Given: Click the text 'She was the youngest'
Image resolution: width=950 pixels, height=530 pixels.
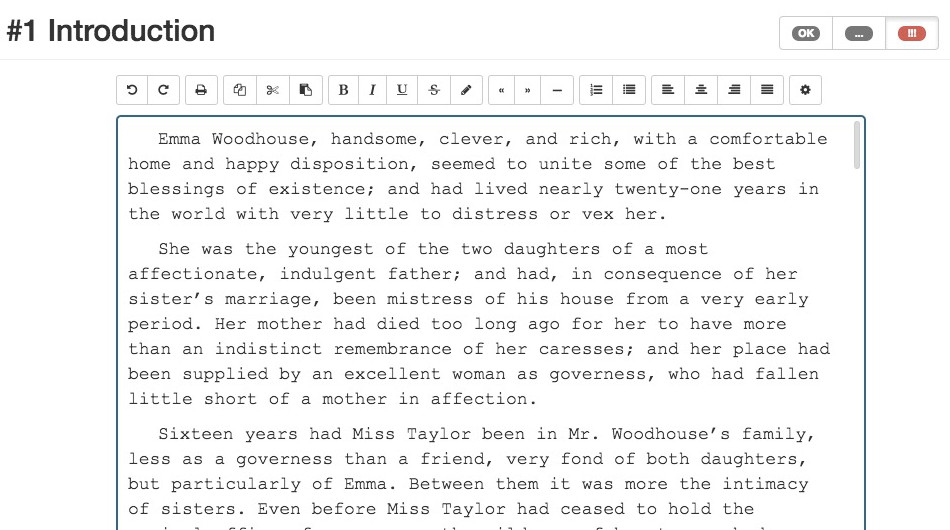Looking at the screenshot, I should pos(267,249).
